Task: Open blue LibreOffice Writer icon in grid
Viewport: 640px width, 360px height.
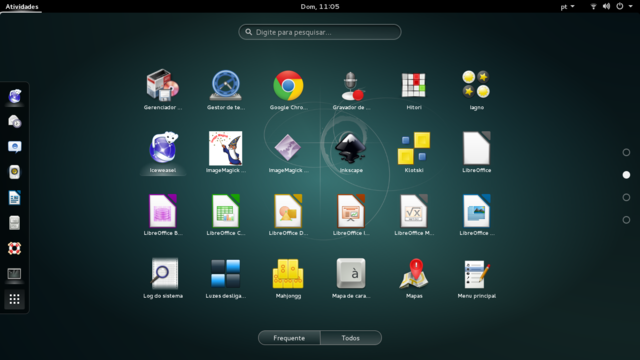Action: [476, 211]
